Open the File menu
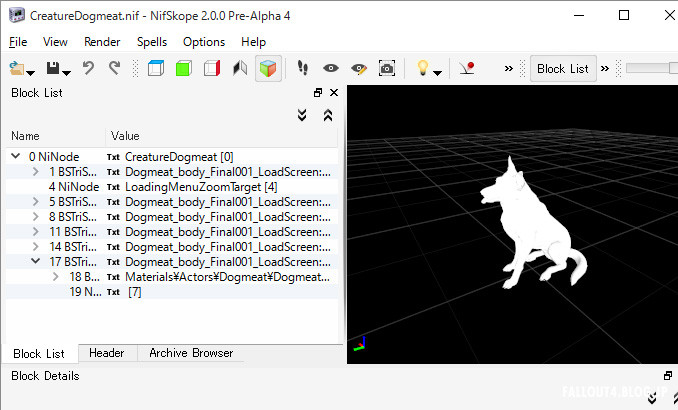The image size is (678, 410). tap(18, 42)
